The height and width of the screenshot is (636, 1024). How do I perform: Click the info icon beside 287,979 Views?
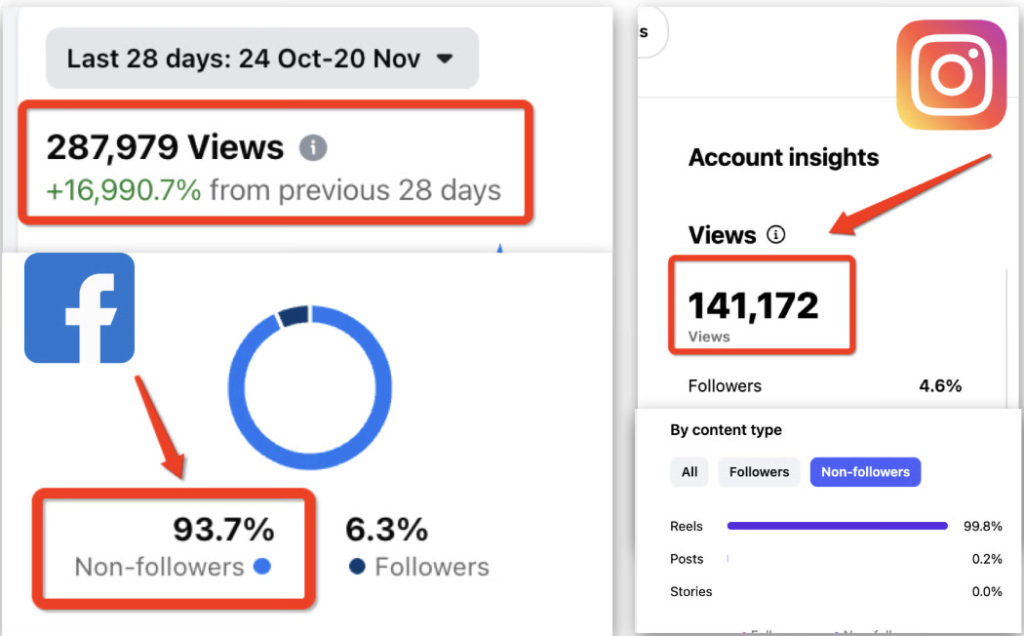313,149
